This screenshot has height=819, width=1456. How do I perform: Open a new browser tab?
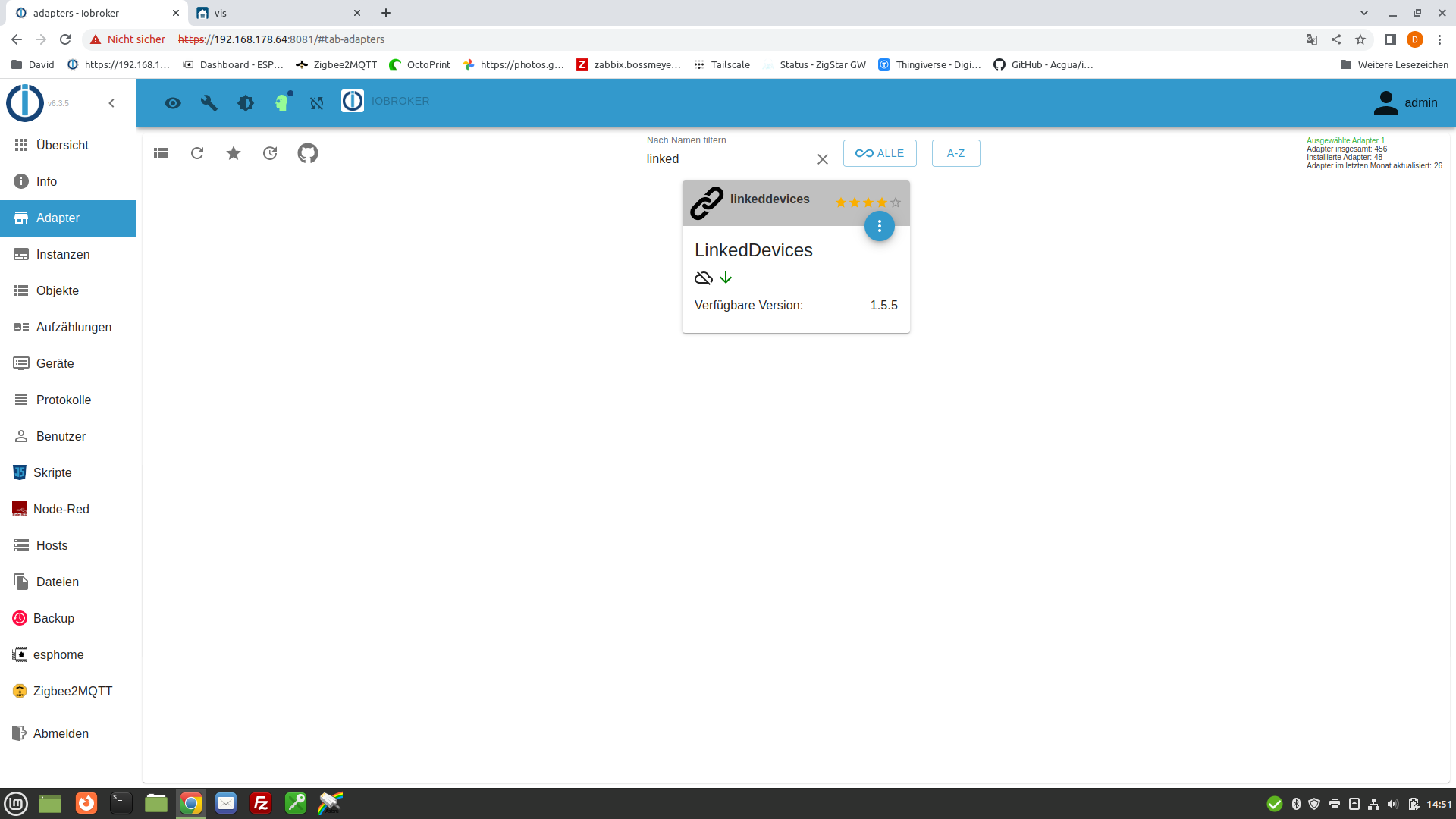[x=386, y=13]
